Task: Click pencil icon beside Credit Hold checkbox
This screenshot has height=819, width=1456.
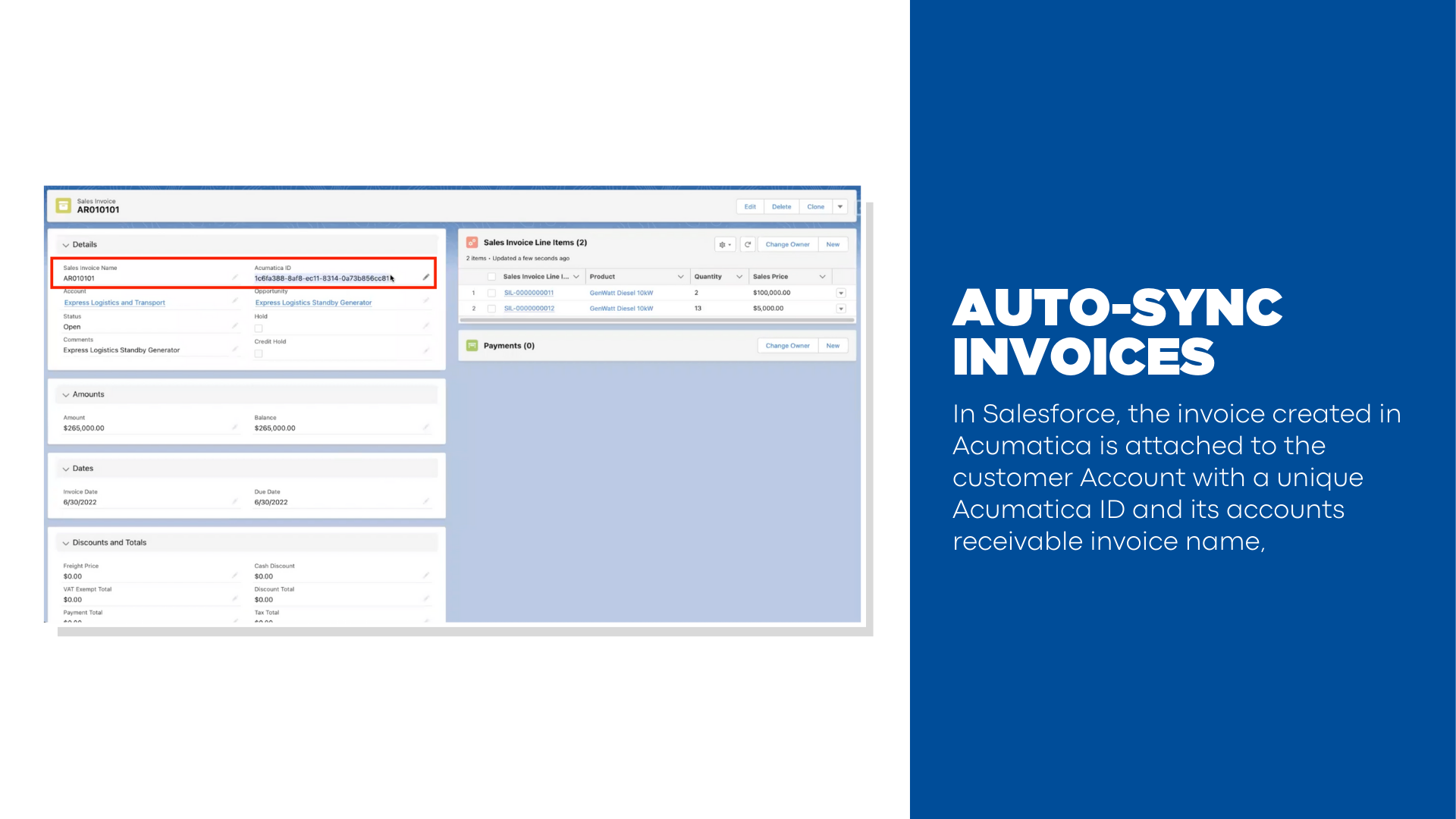Action: click(x=426, y=351)
